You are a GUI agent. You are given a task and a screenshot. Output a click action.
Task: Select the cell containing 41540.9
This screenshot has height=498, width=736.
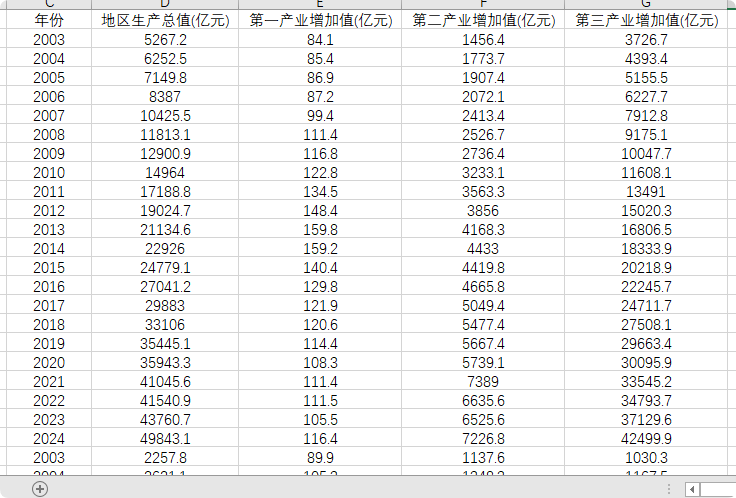[165, 401]
